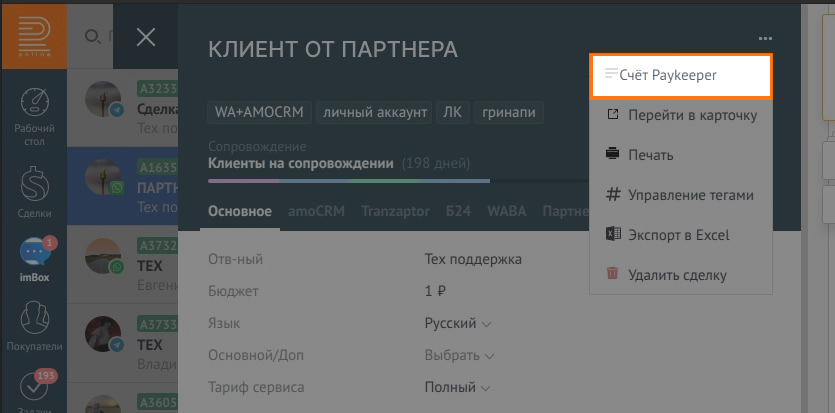This screenshot has width=835, height=413.
Task: Edit the Бюджет value 1 ₽
Action: (x=435, y=291)
